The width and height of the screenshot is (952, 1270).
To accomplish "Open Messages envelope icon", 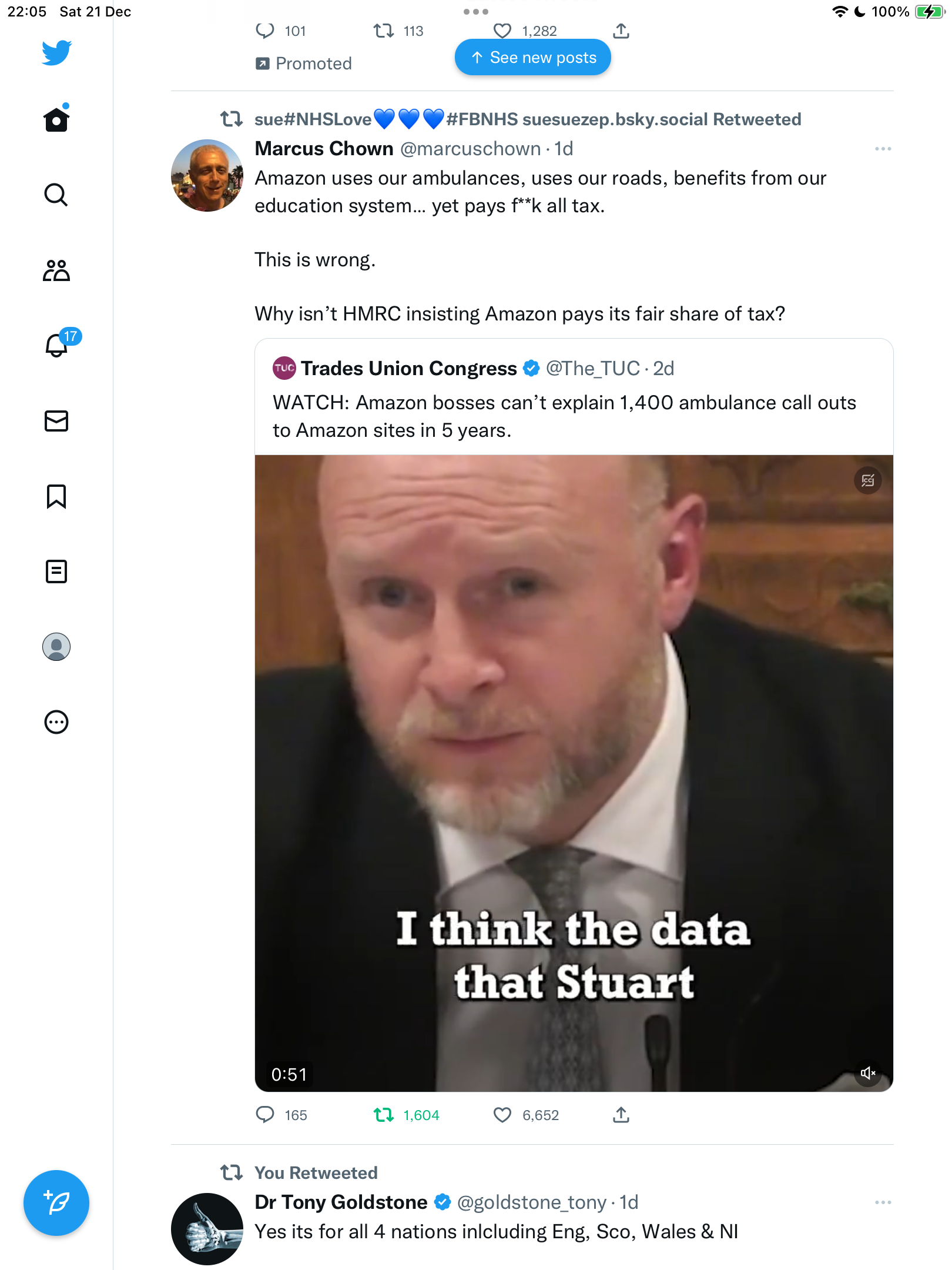I will tap(56, 421).
